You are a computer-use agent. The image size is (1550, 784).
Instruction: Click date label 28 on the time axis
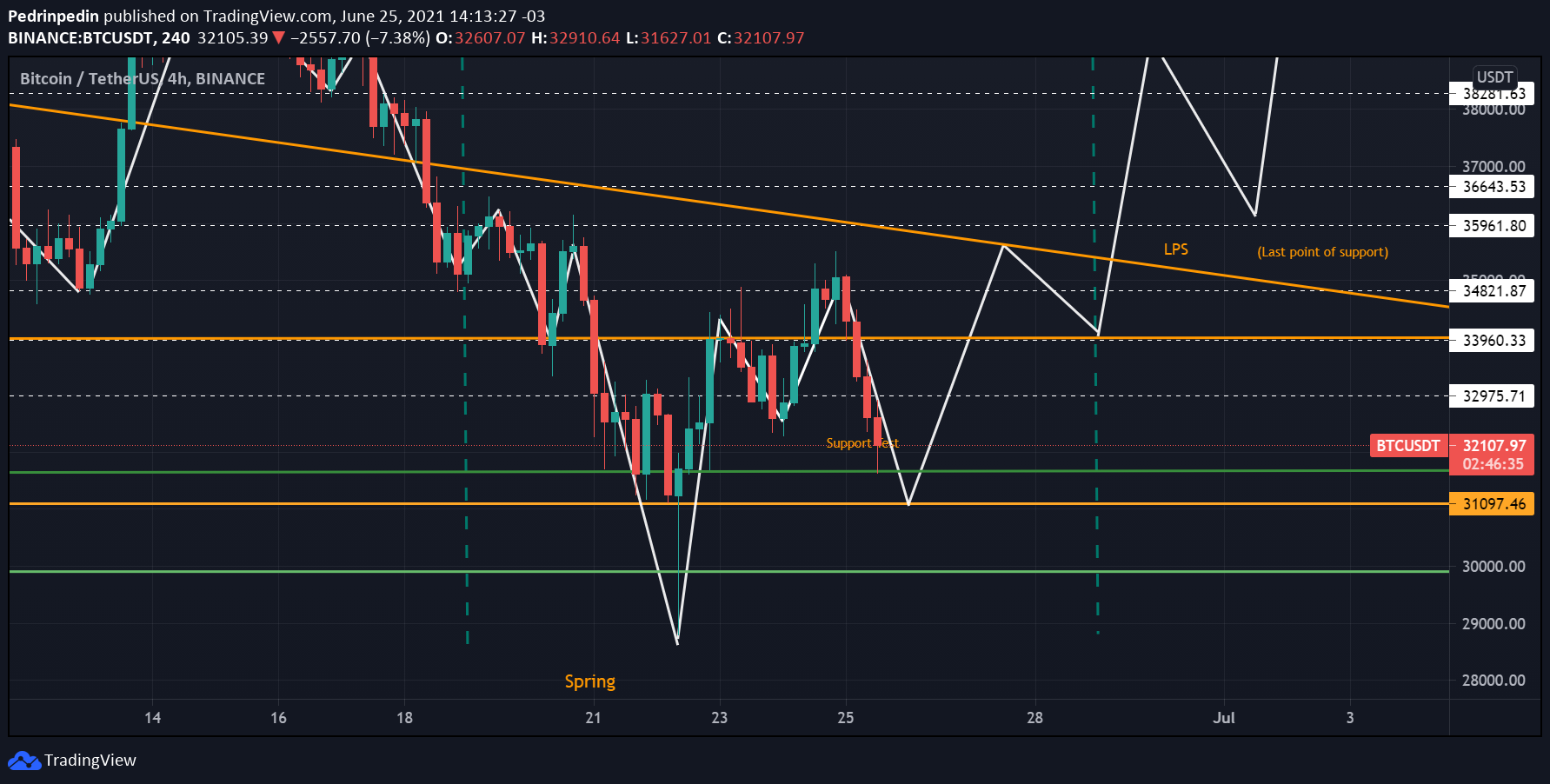click(x=1034, y=718)
